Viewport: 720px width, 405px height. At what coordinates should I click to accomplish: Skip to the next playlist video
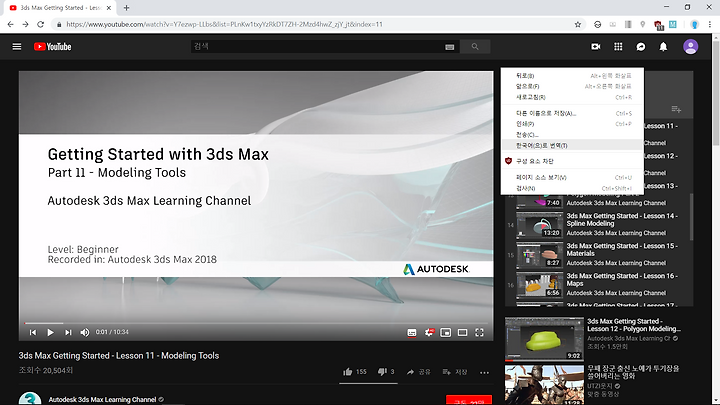coord(68,332)
